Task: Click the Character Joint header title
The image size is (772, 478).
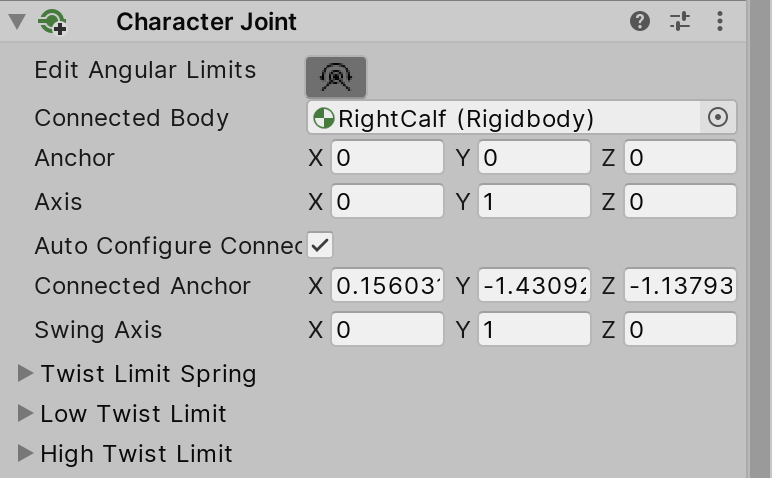Action: click(x=206, y=21)
